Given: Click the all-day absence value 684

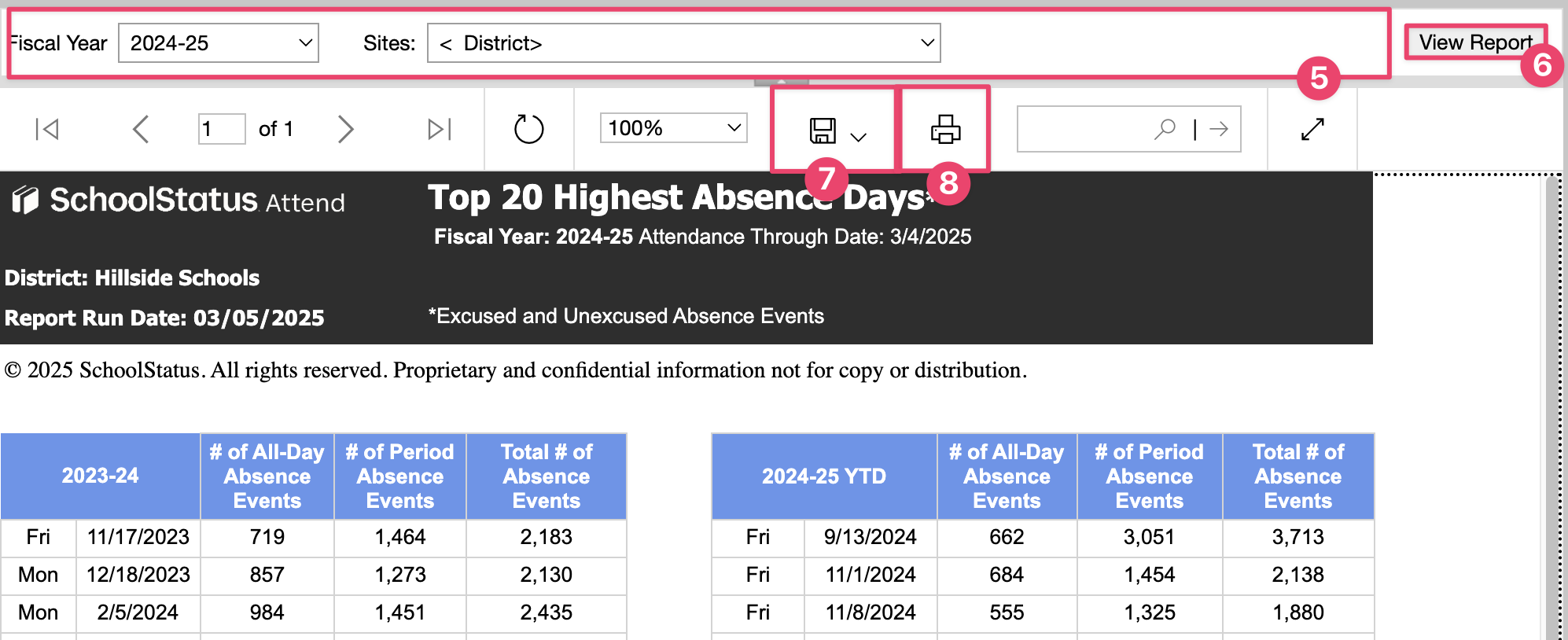Looking at the screenshot, I should pos(1007,576).
